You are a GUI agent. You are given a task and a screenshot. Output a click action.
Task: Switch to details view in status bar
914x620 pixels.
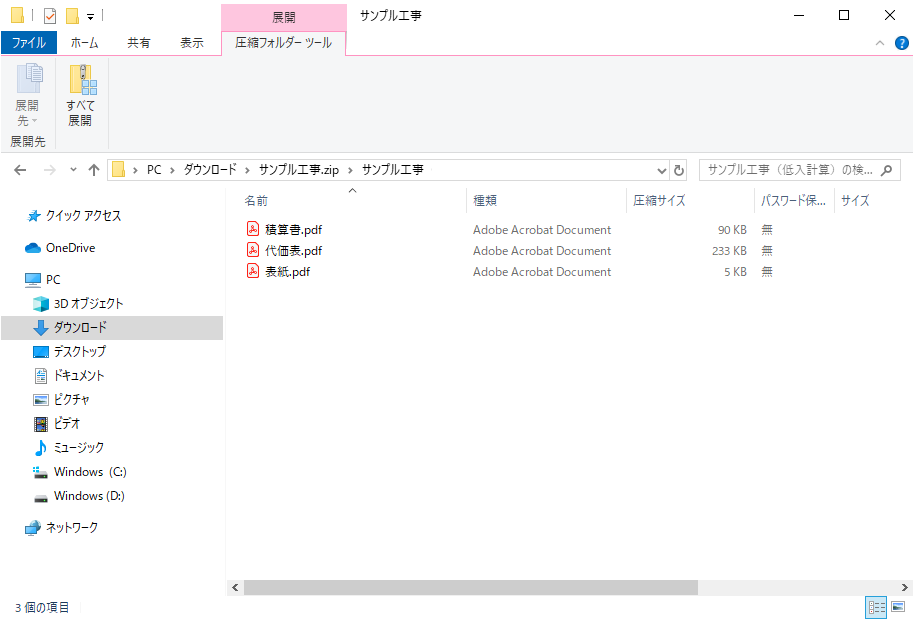click(x=876, y=607)
